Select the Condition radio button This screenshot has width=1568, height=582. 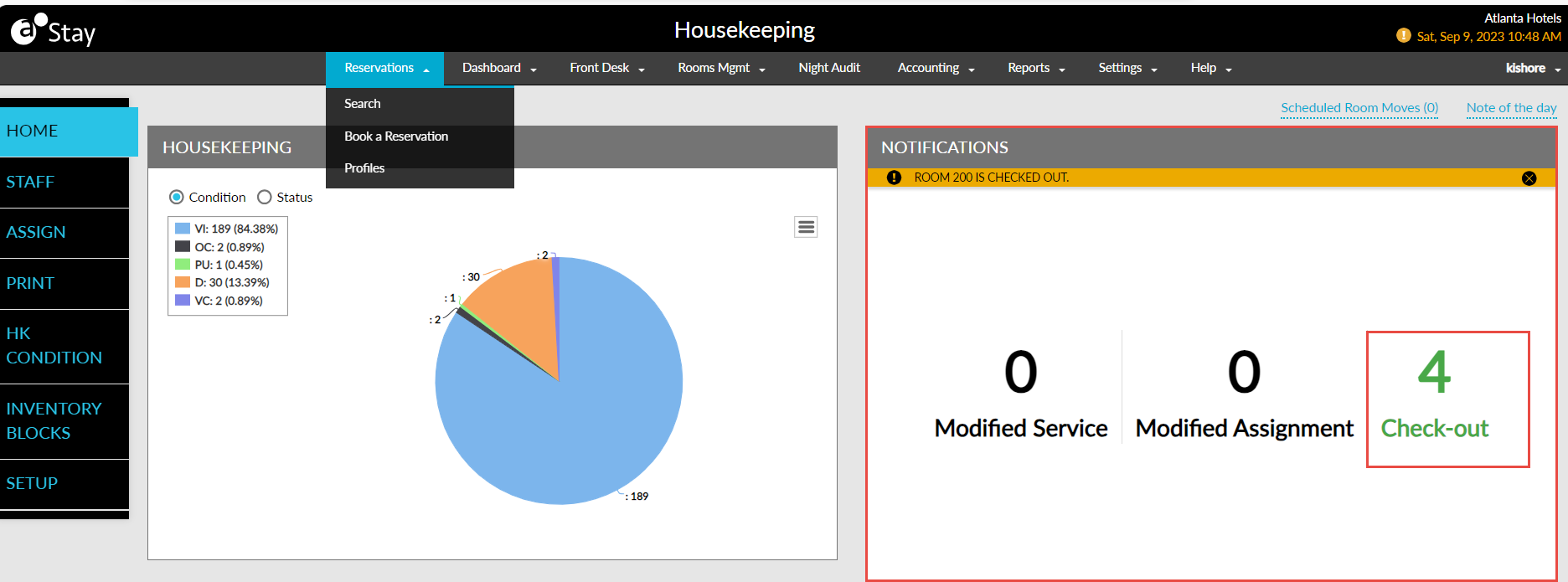point(177,198)
